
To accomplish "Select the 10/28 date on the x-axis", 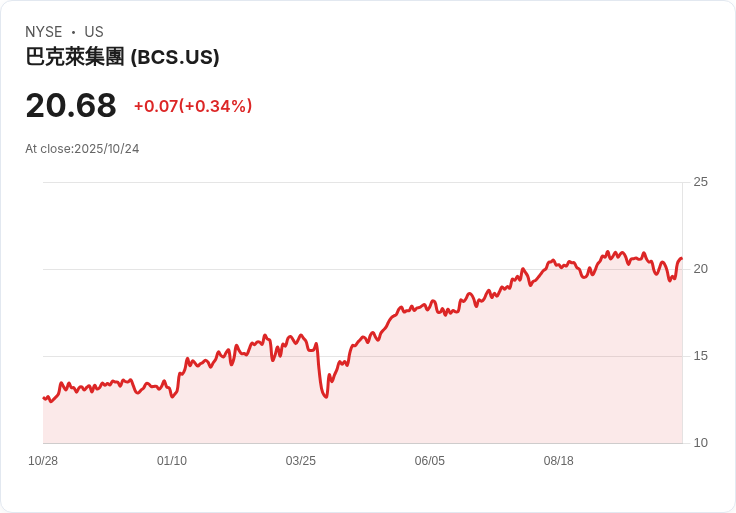I will (x=43, y=461).
